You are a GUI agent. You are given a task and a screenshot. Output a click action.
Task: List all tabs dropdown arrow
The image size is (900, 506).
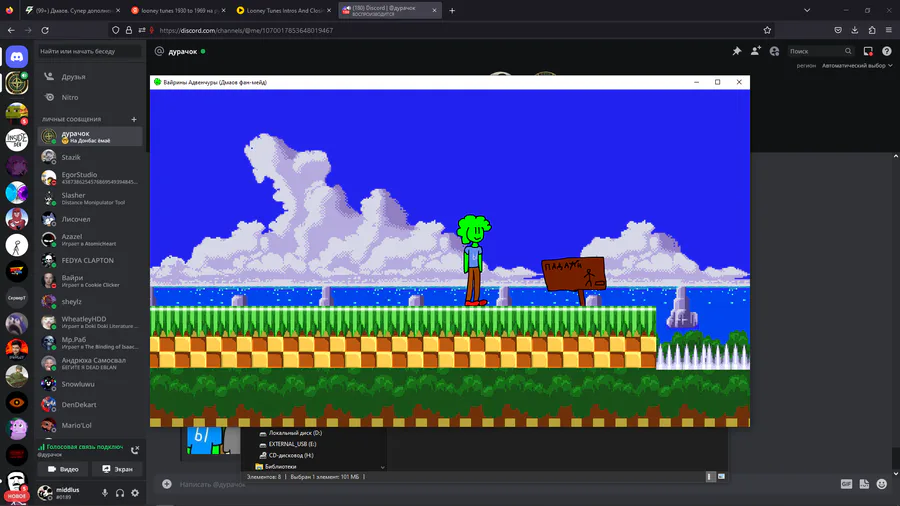pyautogui.click(x=807, y=10)
